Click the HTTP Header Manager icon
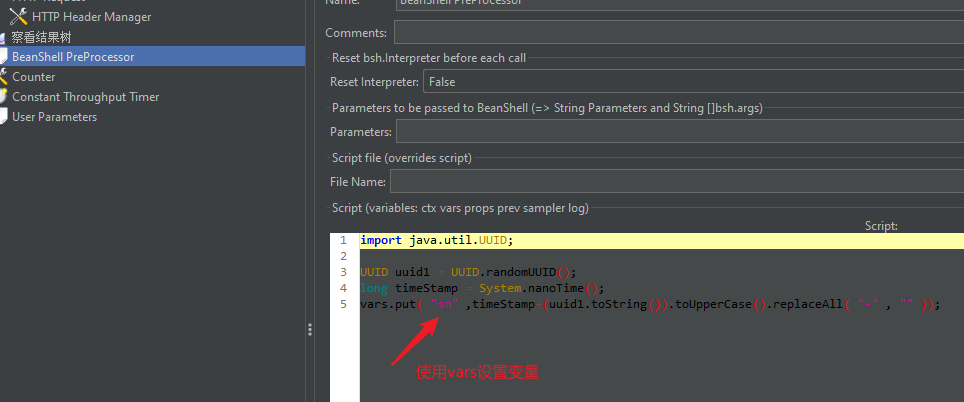 click(x=18, y=17)
